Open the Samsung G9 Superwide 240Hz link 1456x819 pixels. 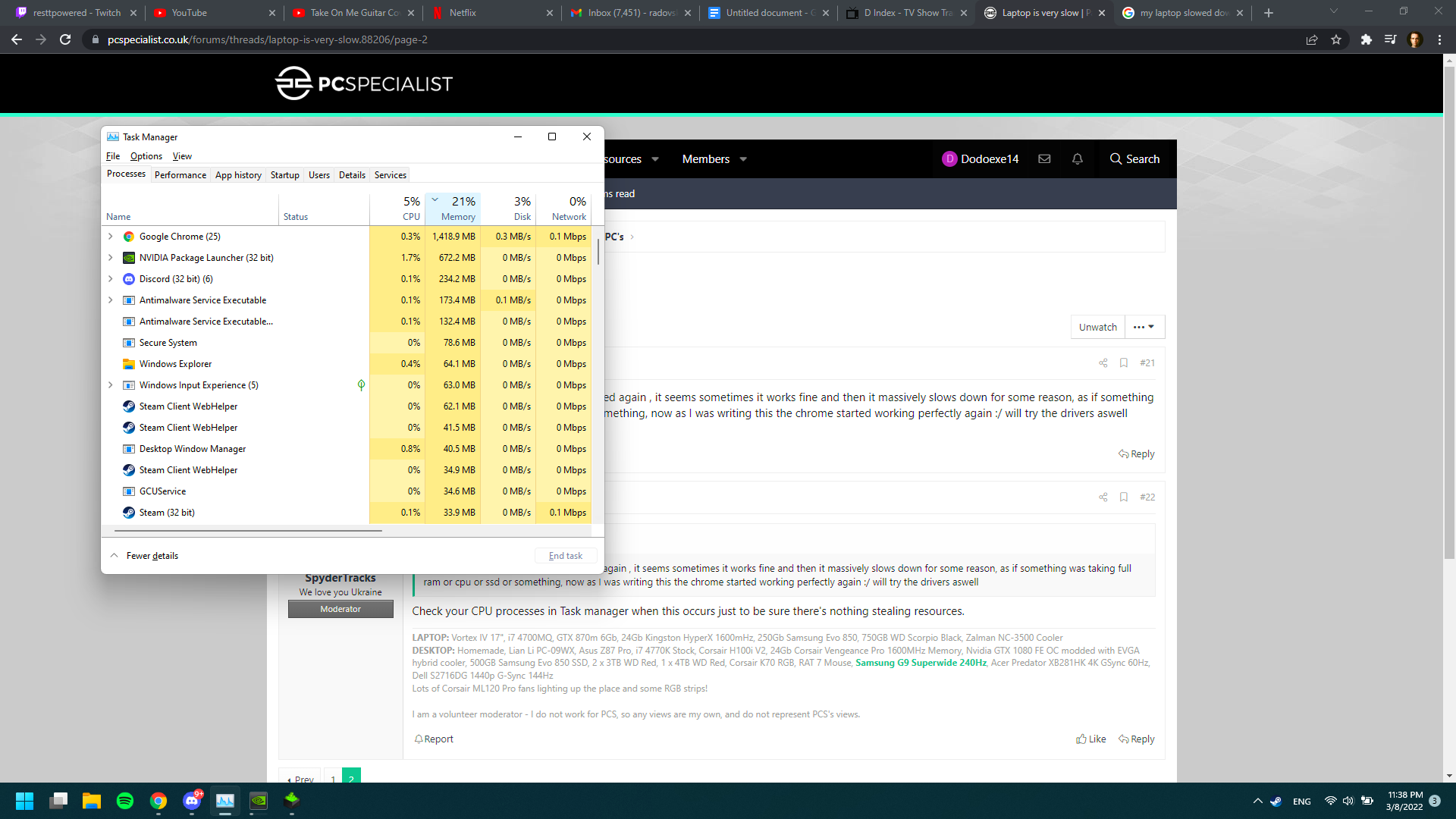921,663
